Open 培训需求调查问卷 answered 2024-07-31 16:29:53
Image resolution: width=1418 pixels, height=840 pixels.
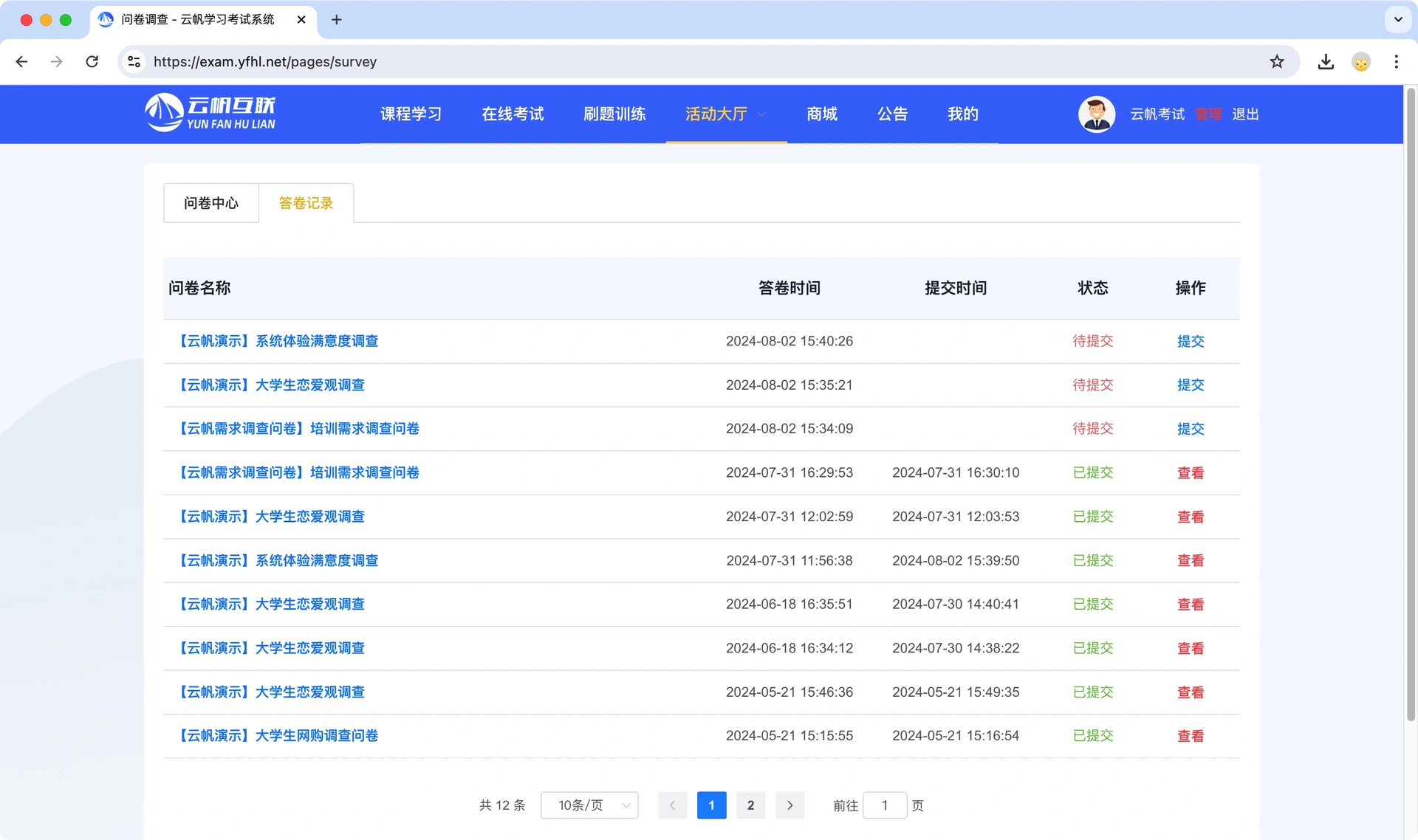(298, 473)
